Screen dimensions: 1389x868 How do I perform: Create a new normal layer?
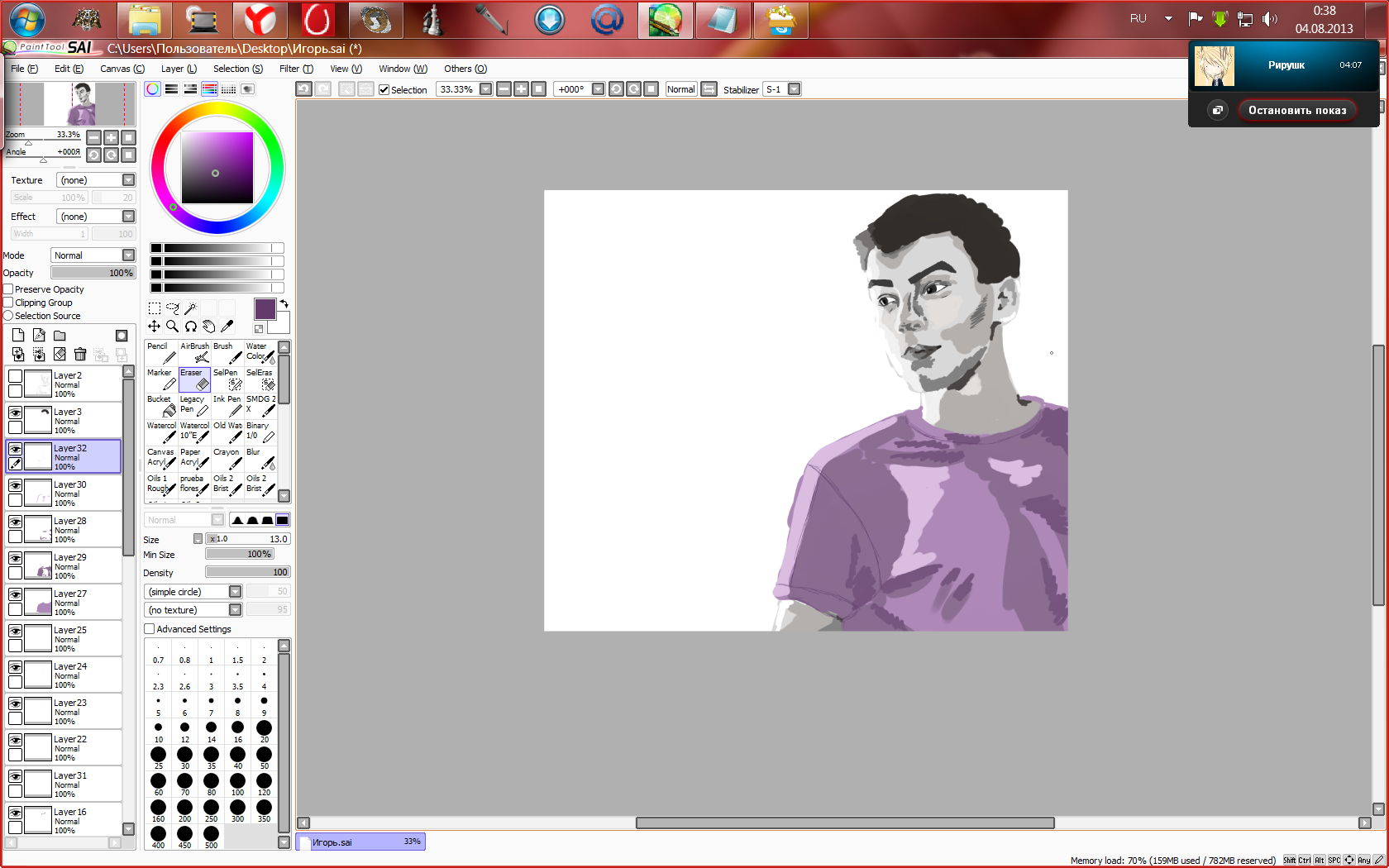(18, 336)
